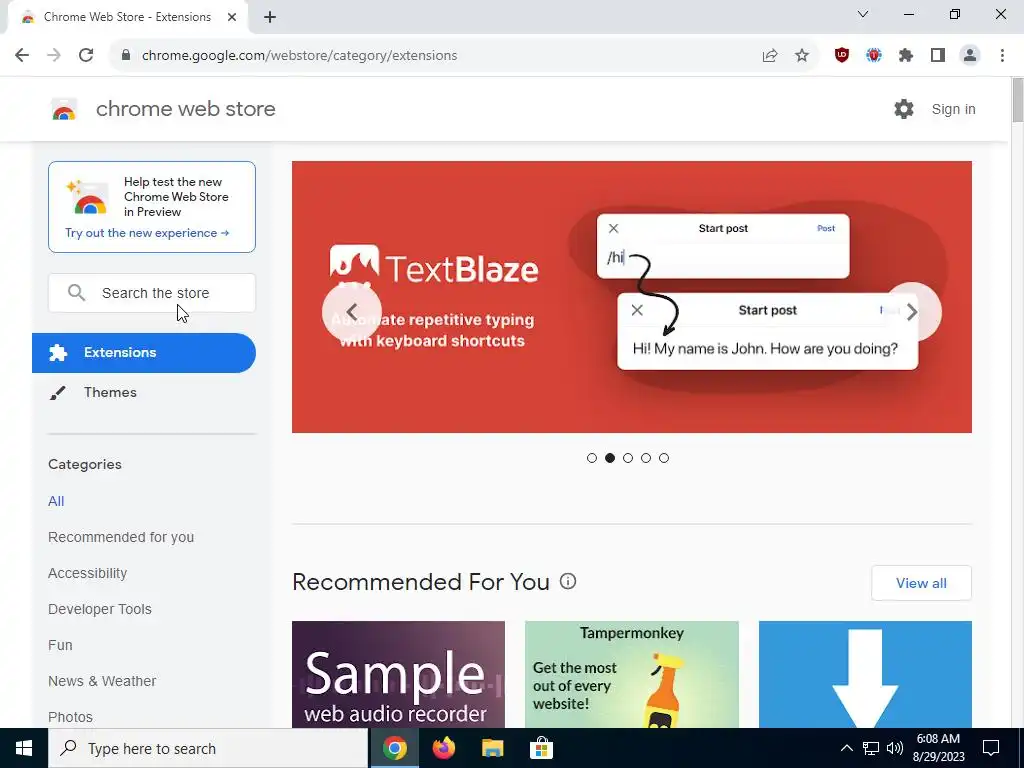Open Chrome from the taskbar
Screen dimensions: 1024x768
(394, 748)
